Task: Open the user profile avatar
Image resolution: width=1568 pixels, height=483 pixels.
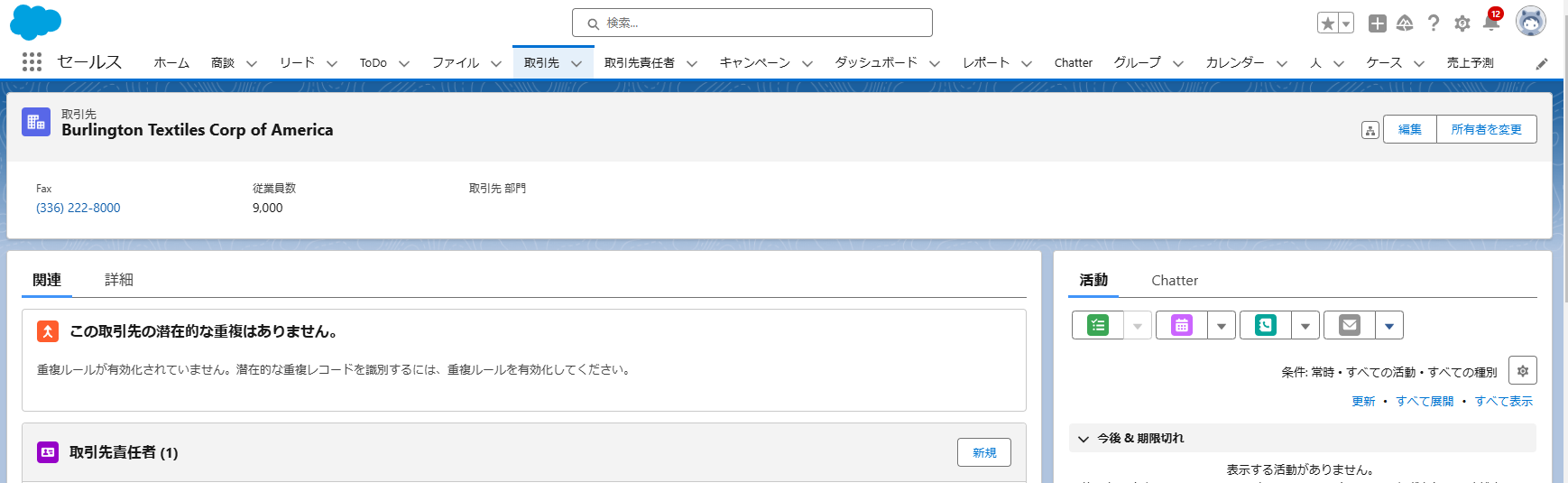Action: pyautogui.click(x=1530, y=22)
